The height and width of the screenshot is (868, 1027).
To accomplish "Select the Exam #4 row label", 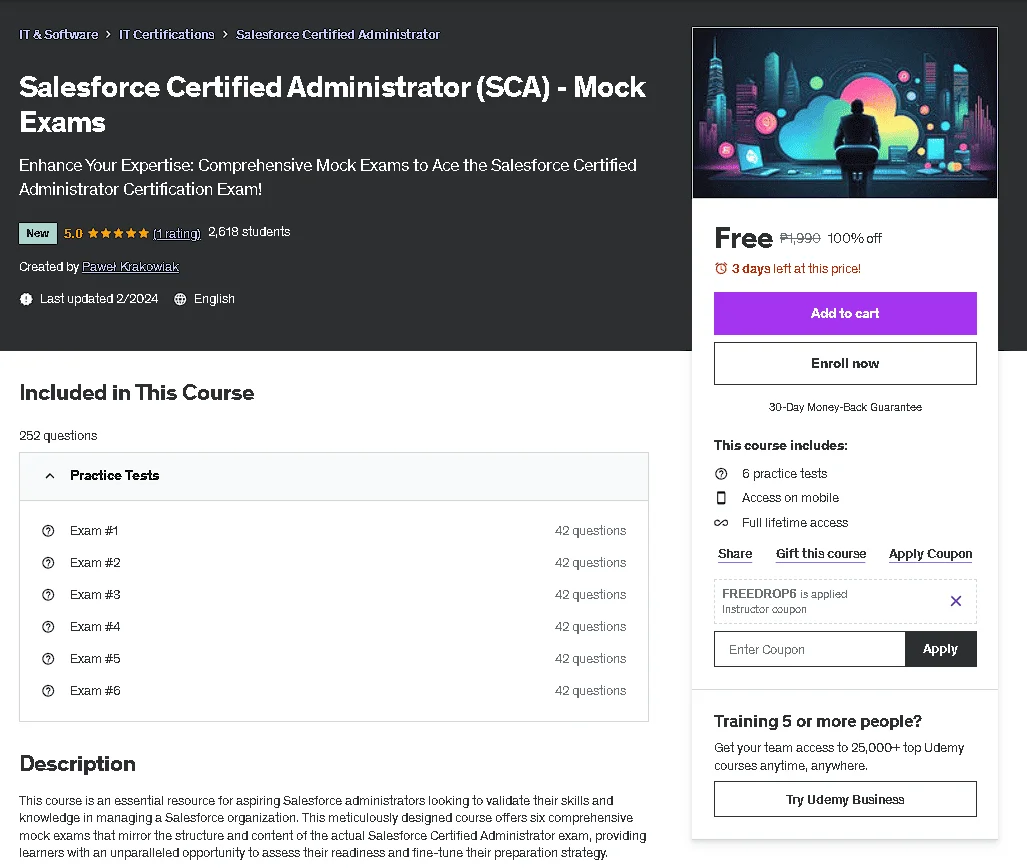I will point(95,627).
